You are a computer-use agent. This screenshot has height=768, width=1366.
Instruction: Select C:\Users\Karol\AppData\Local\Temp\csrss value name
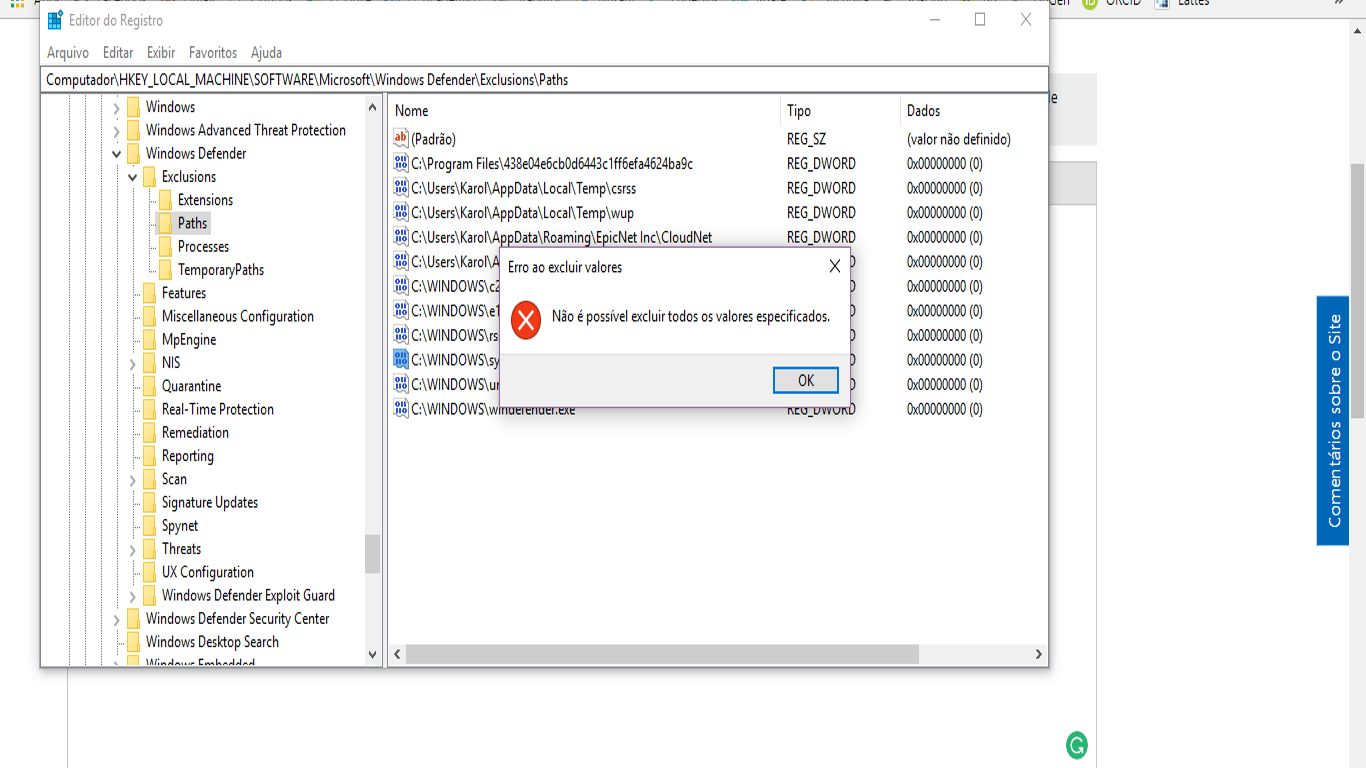point(523,188)
